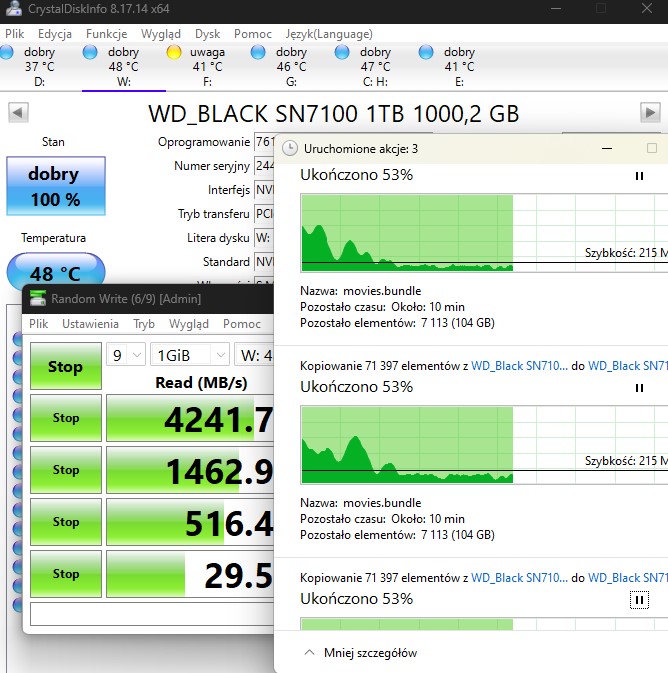This screenshot has width=668, height=673.
Task: Click the previous disk arrow left of WD_BLACK
Action: [x=18, y=113]
